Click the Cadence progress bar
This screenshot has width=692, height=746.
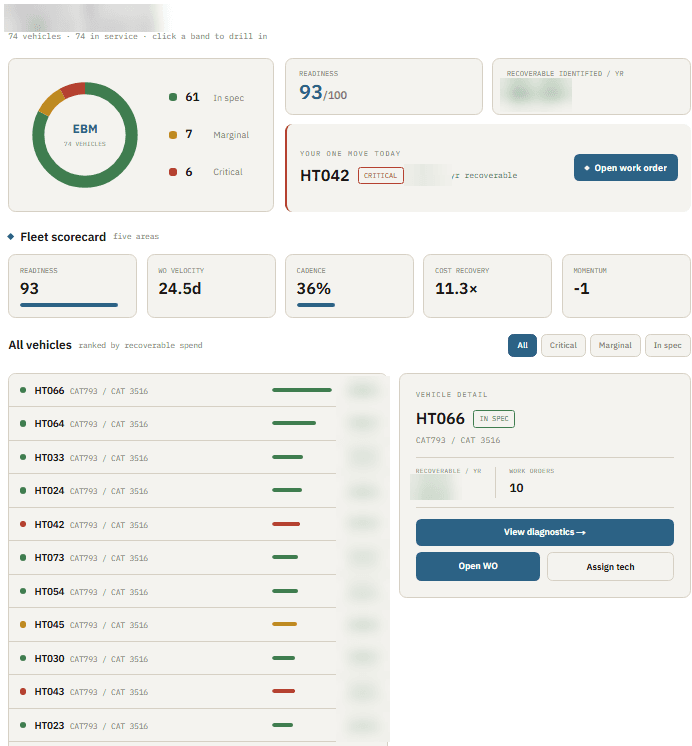click(x=316, y=305)
